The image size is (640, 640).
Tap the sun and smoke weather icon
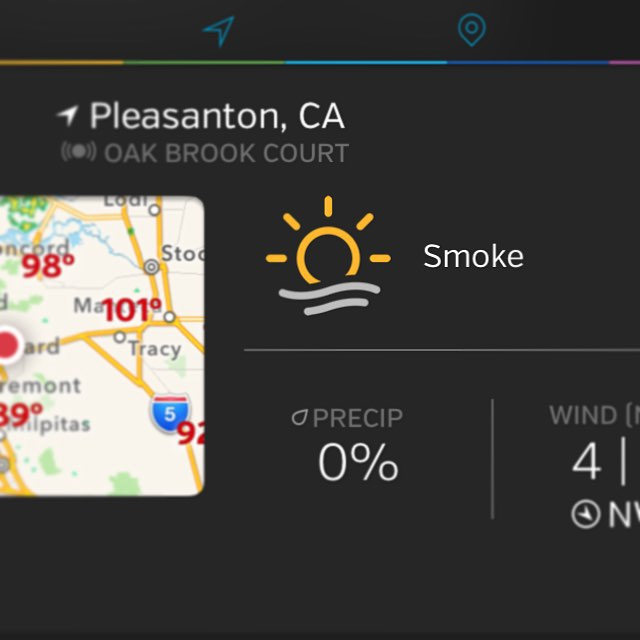[328, 256]
